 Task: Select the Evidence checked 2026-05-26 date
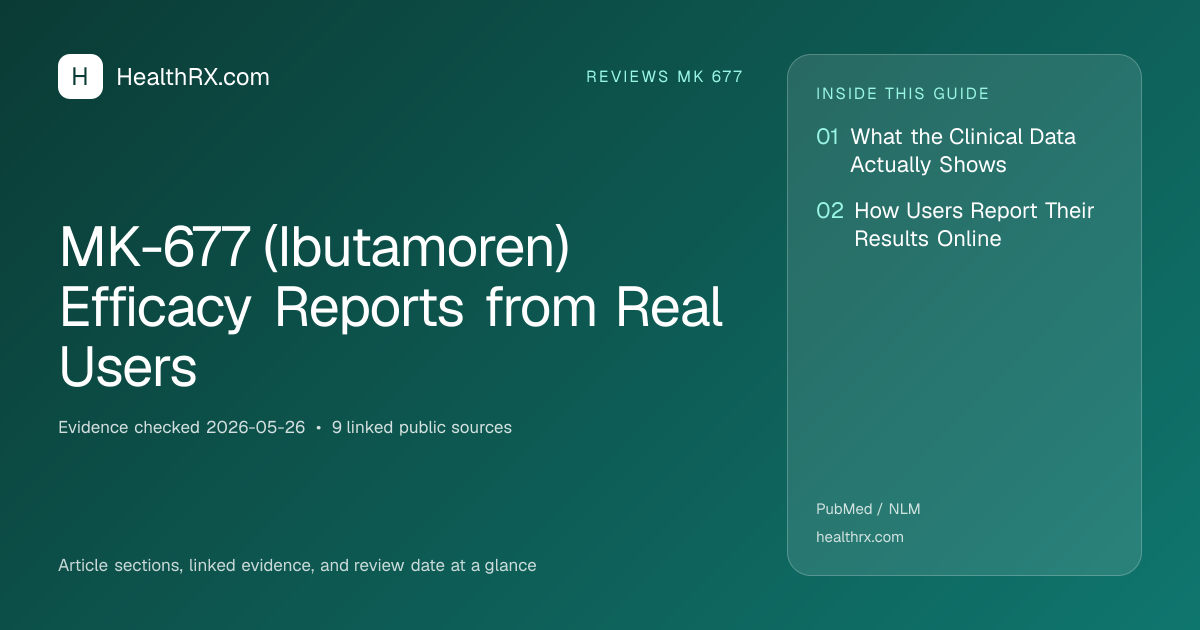pyautogui.click(x=182, y=427)
